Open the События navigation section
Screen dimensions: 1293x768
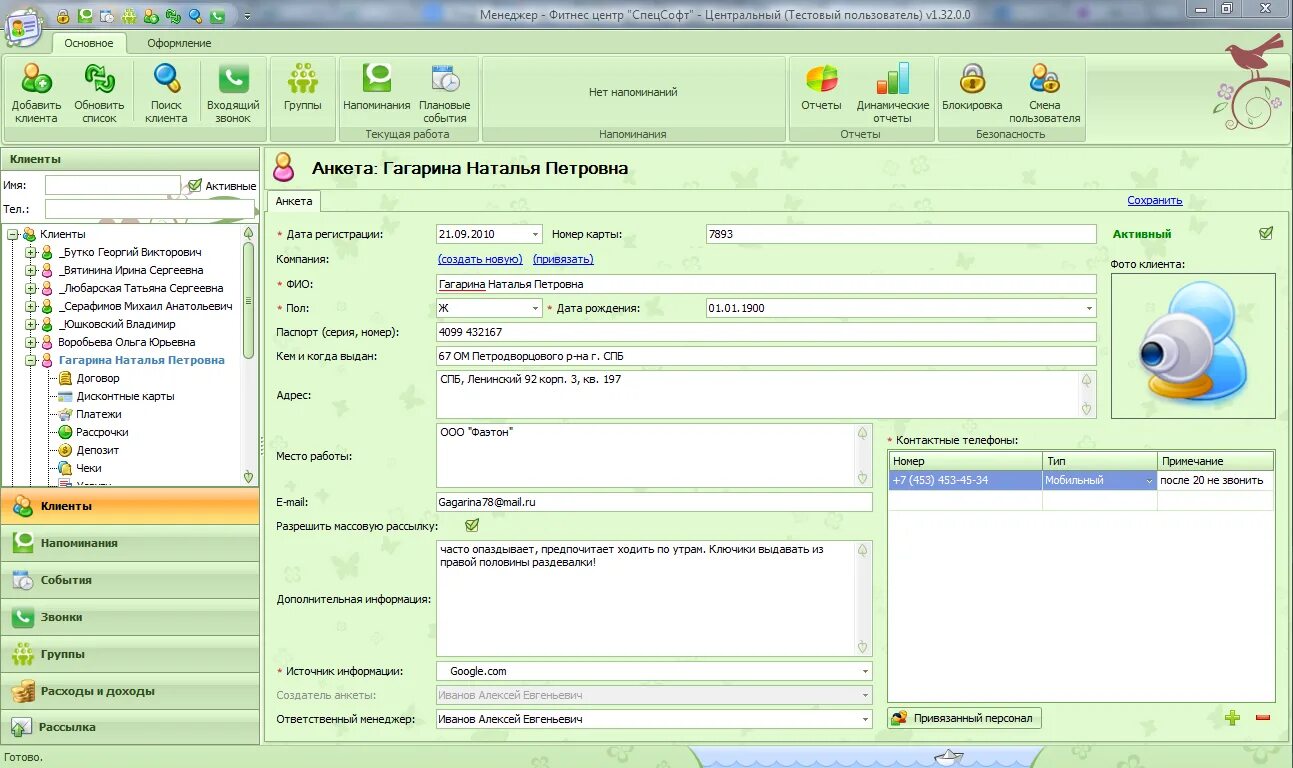click(x=130, y=580)
